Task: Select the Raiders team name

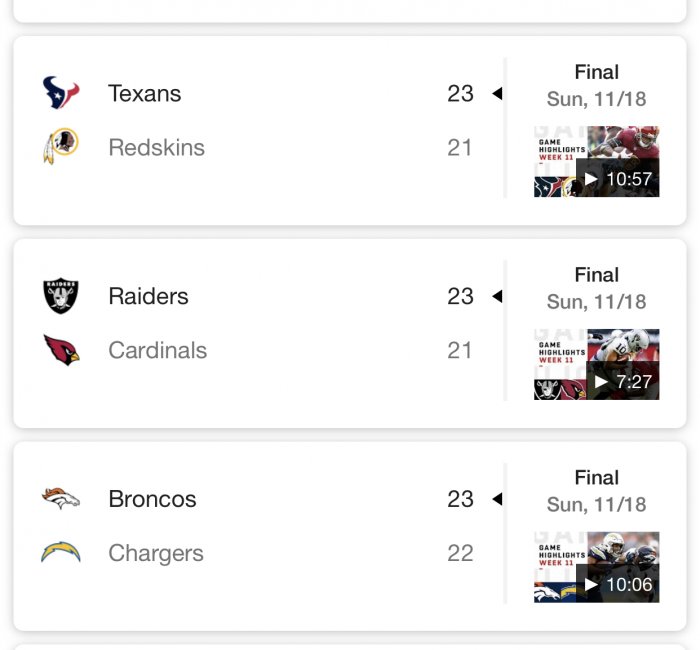Action: pyautogui.click(x=148, y=297)
